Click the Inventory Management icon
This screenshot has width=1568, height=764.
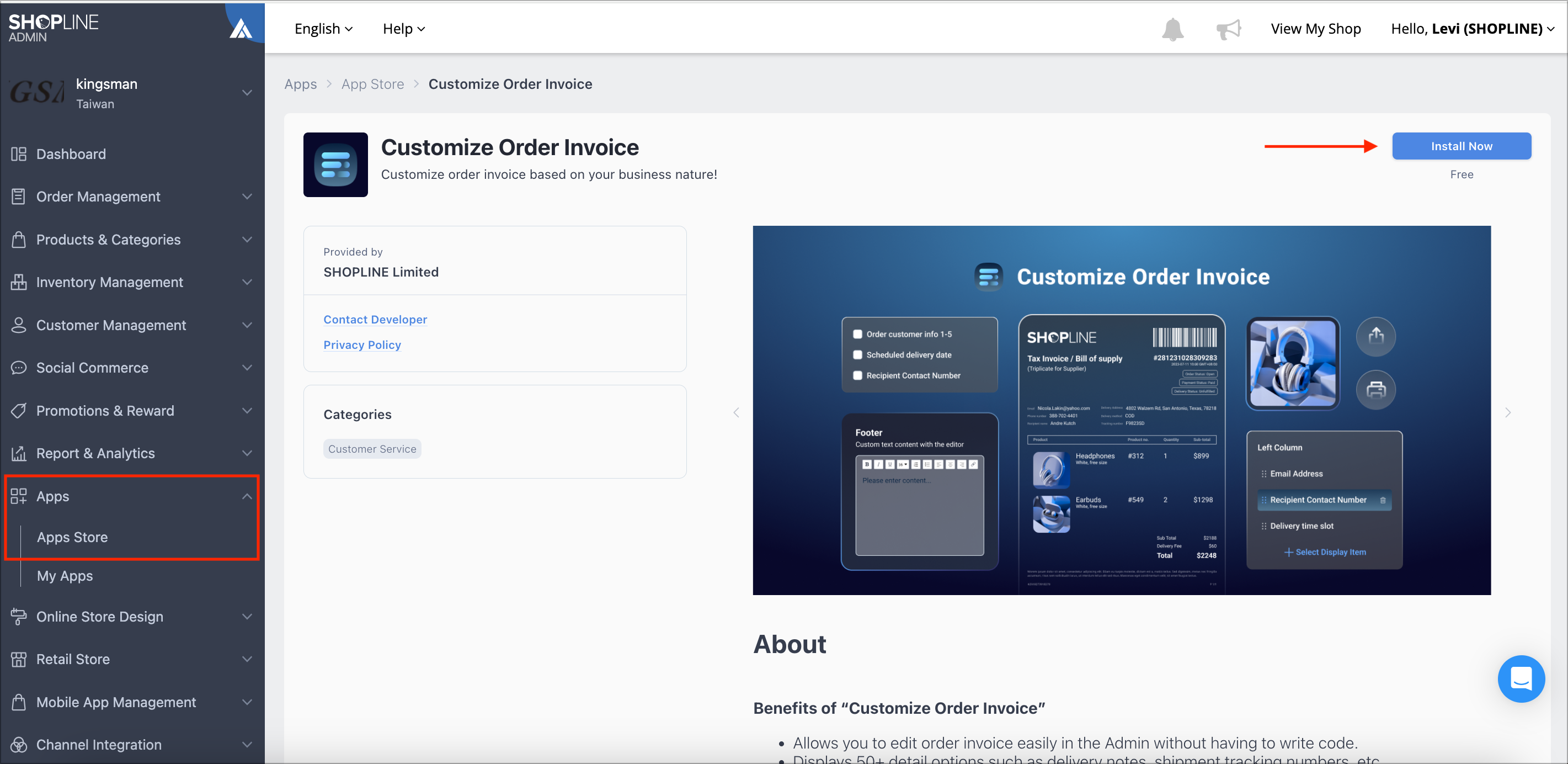click(19, 282)
